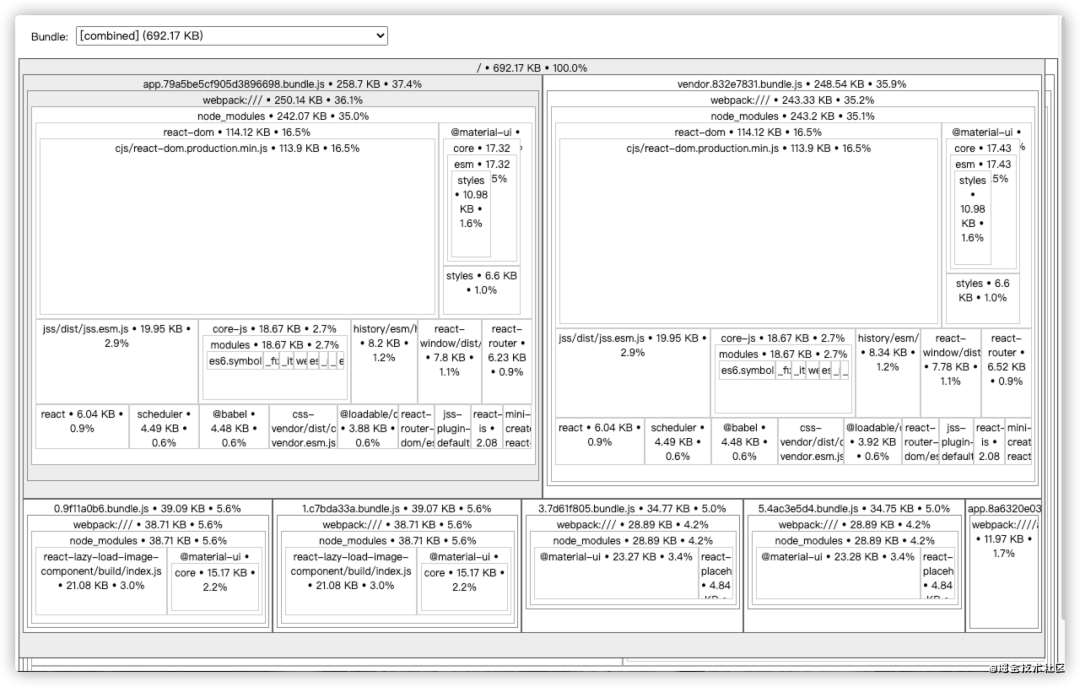
Task: Select @material-ui 23.27 KB block
Action: (x=616, y=573)
